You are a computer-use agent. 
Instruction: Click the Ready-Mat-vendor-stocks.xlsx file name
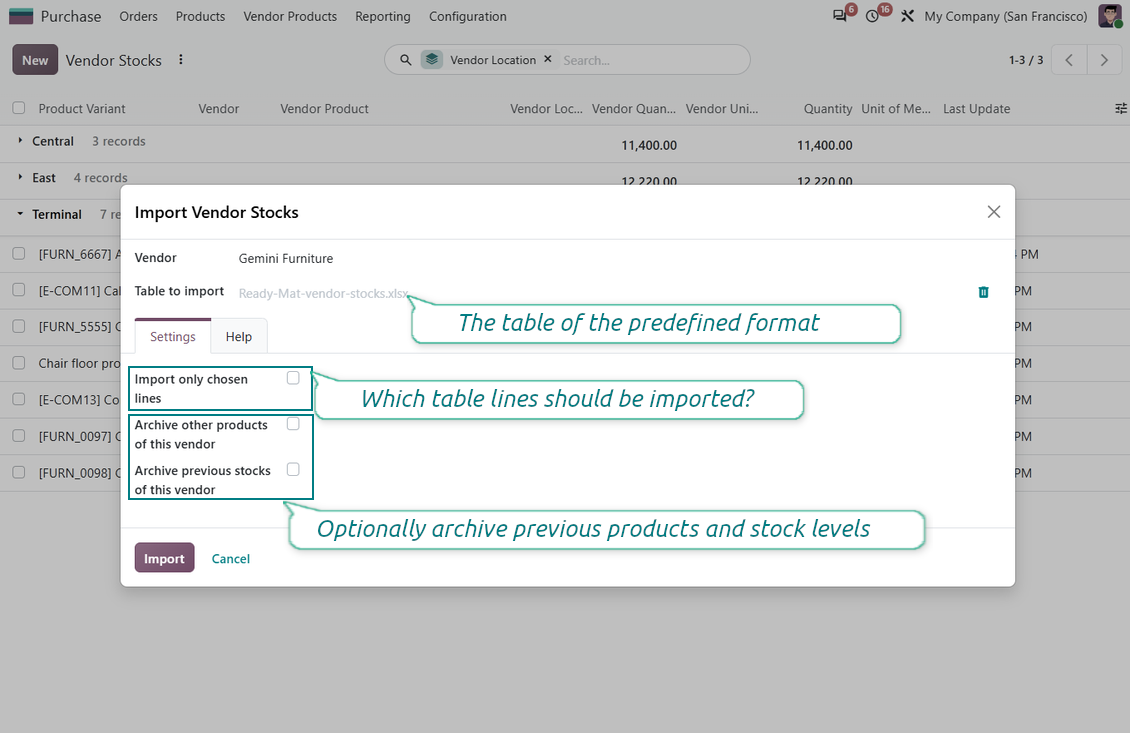click(x=323, y=293)
